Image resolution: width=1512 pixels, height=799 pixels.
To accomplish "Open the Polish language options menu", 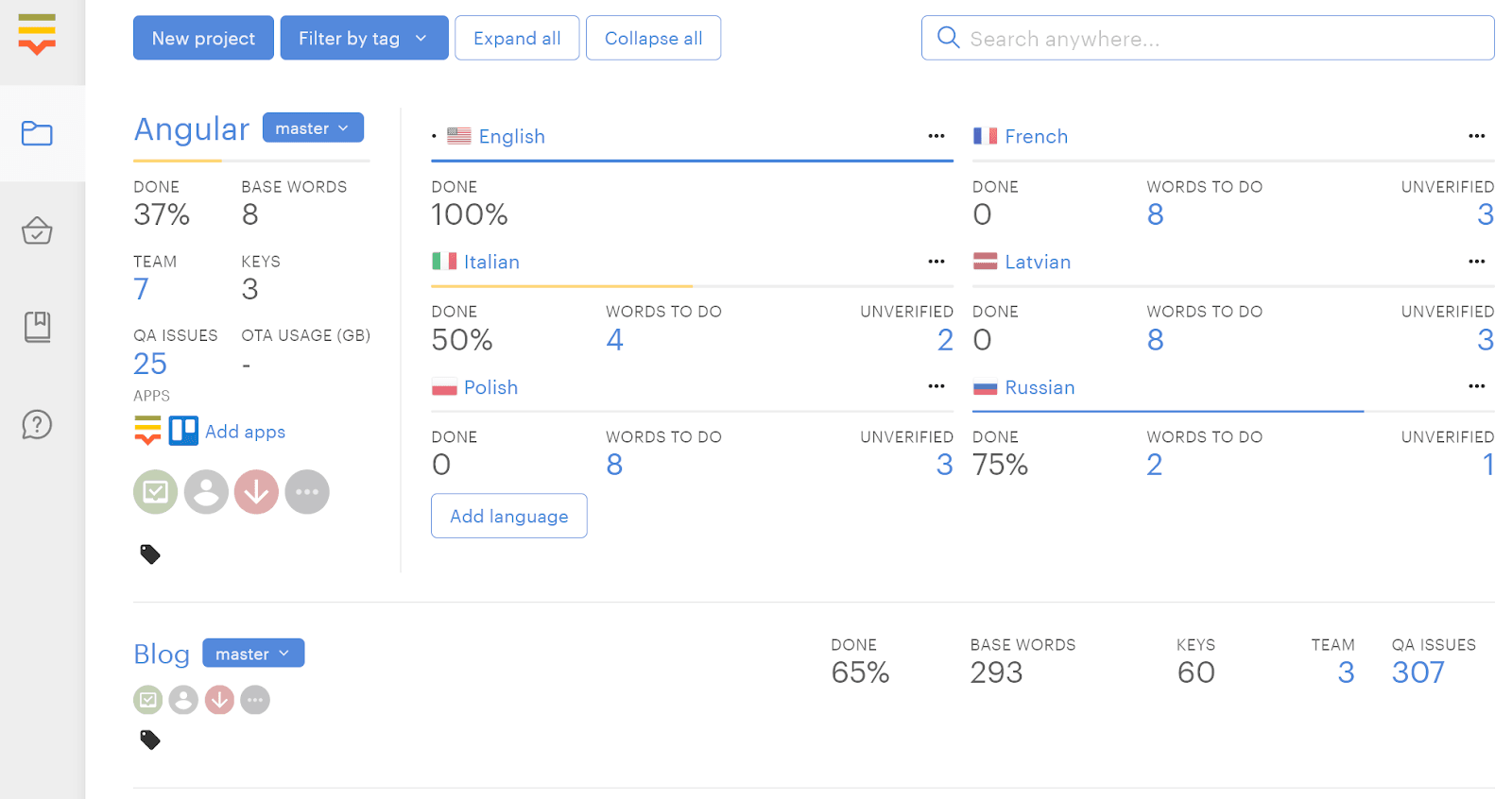I will click(x=936, y=386).
